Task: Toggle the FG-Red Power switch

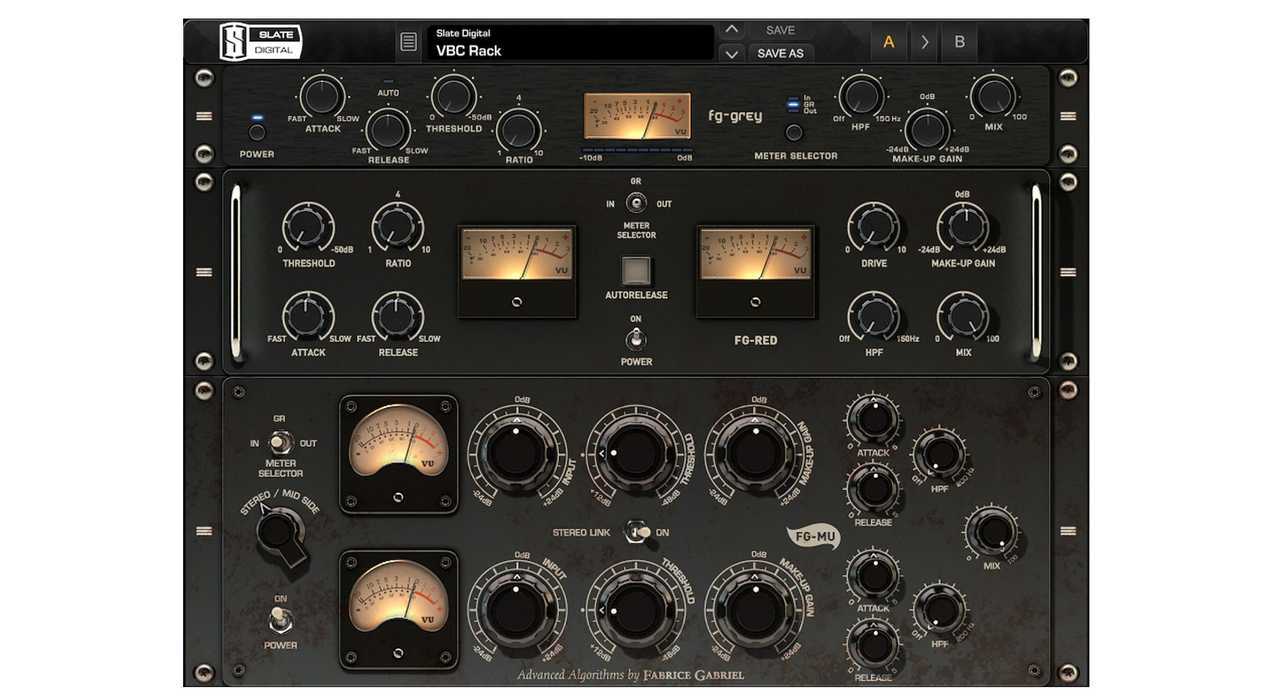Action: click(636, 337)
